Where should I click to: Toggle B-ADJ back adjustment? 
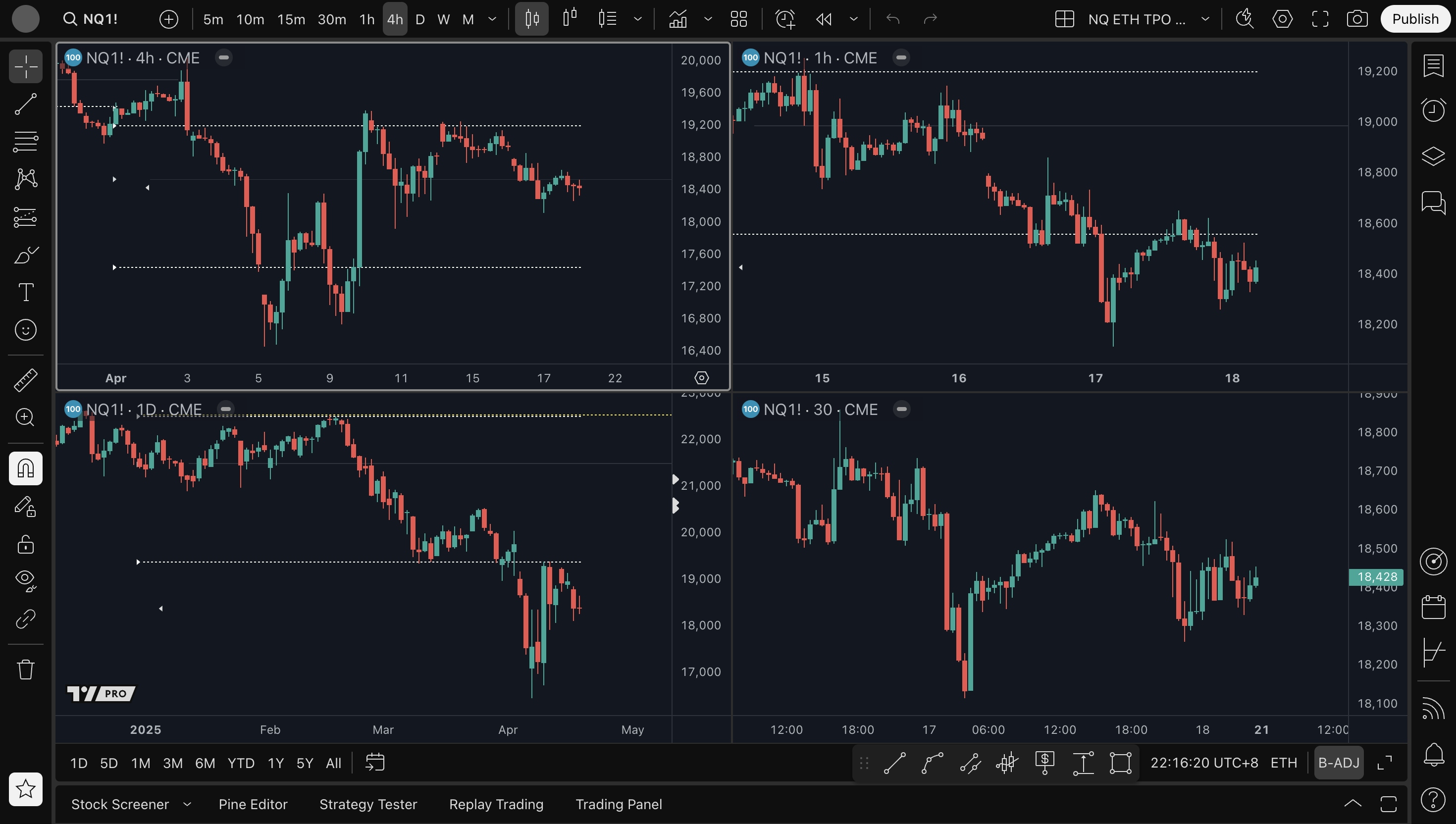point(1338,763)
